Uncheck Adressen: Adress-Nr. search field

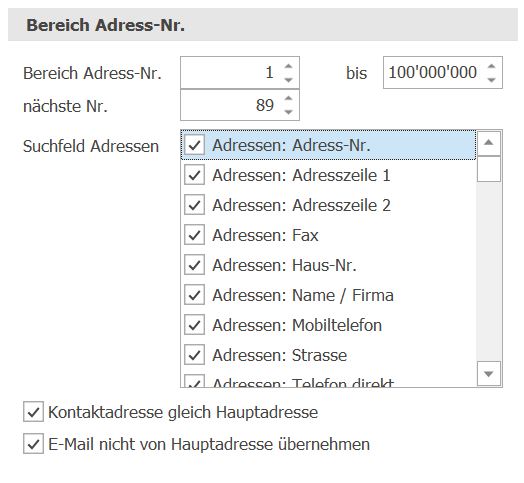click(194, 145)
